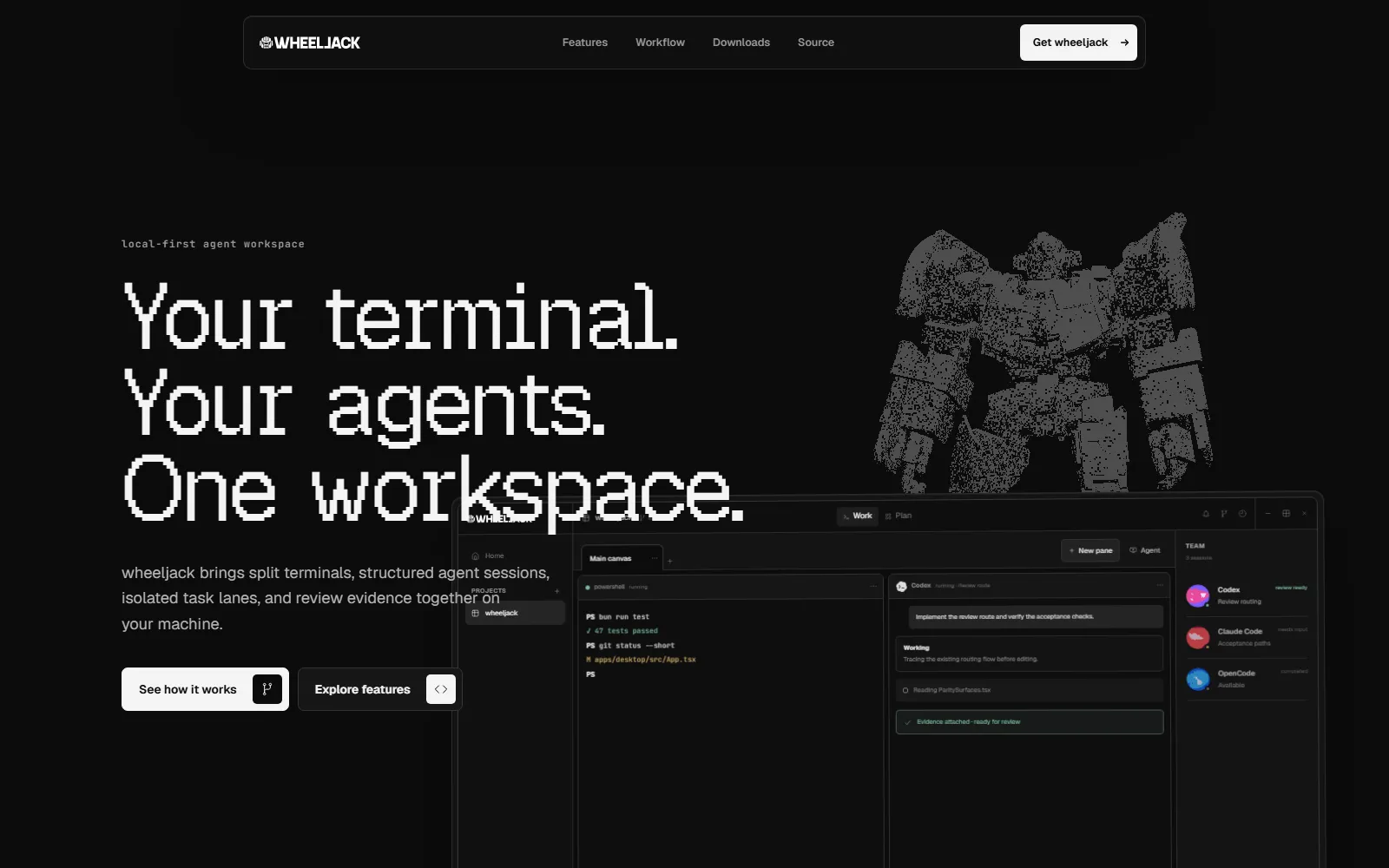Click the New pane button
Image resolution: width=1389 pixels, height=868 pixels.
point(1090,550)
